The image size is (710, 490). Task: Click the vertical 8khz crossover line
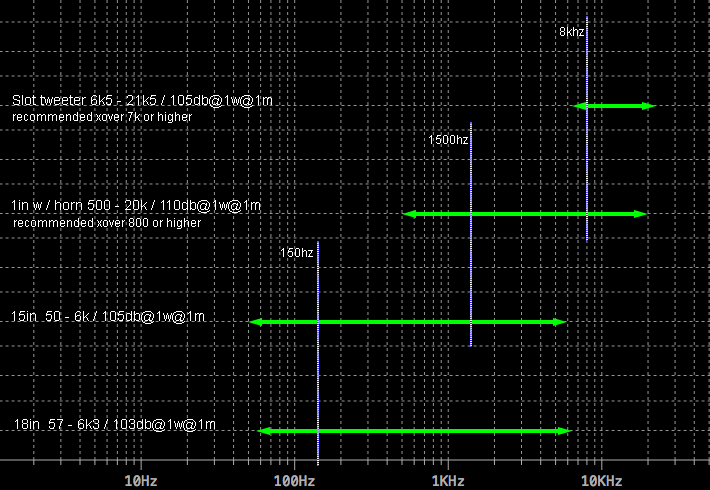[587, 129]
